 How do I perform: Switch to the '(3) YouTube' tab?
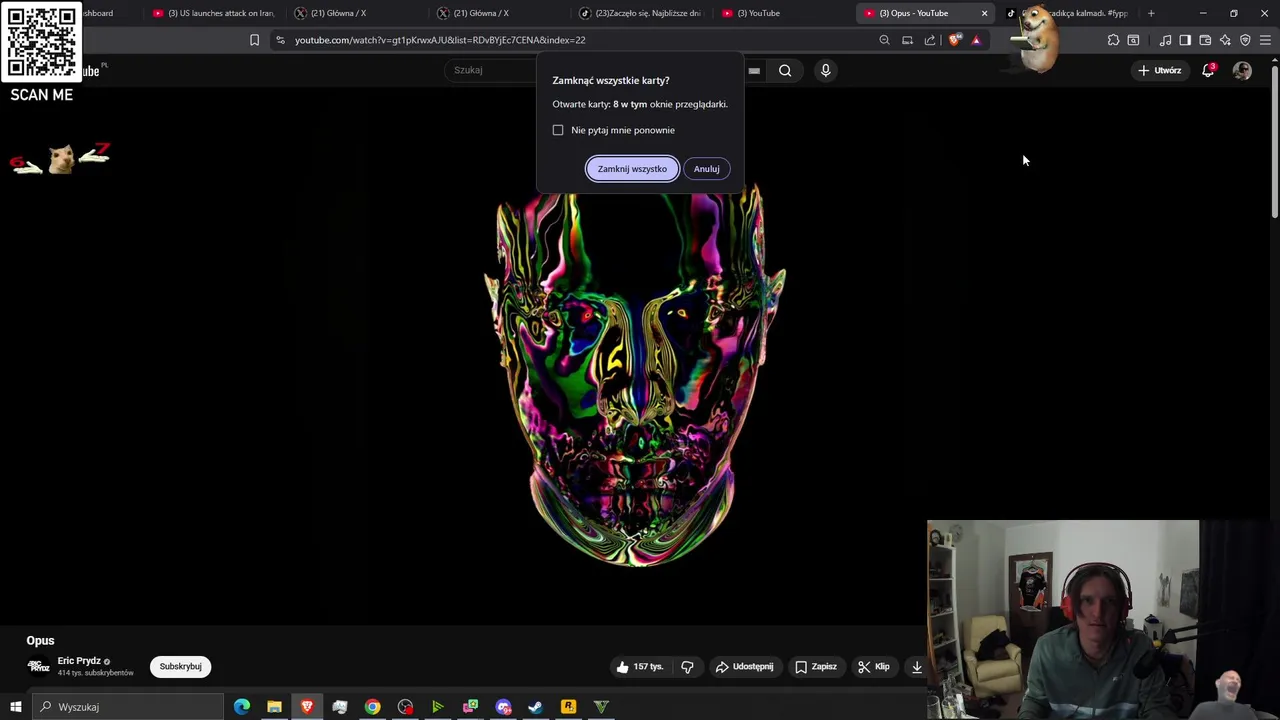[x=785, y=13]
